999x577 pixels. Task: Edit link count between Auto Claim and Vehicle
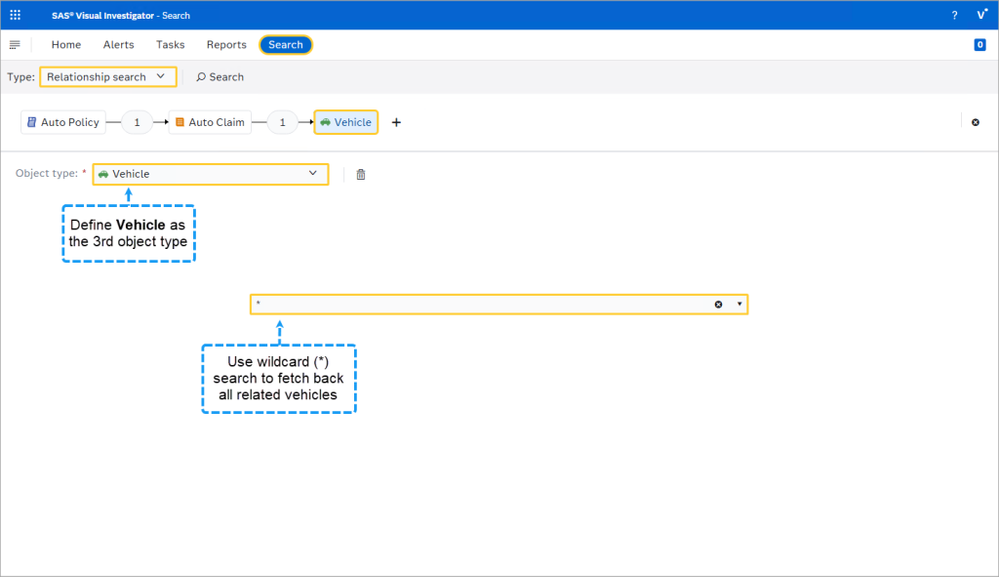(x=282, y=122)
